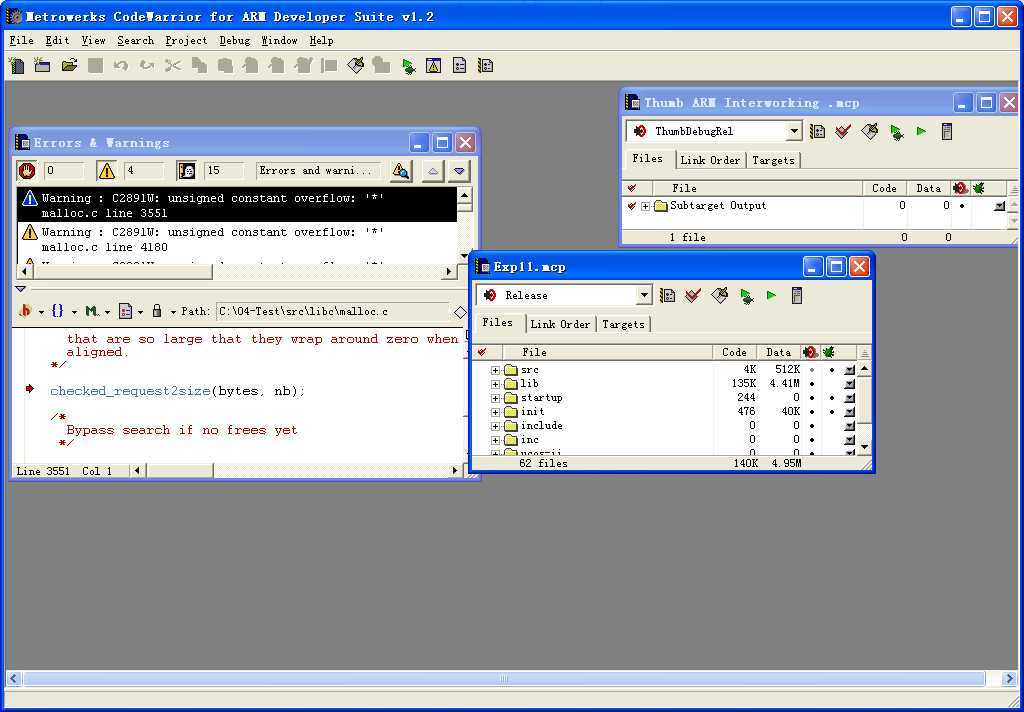The image size is (1024, 712).
Task: Click the touch checkmark column header in Exp11.mcp
Action: (x=482, y=353)
